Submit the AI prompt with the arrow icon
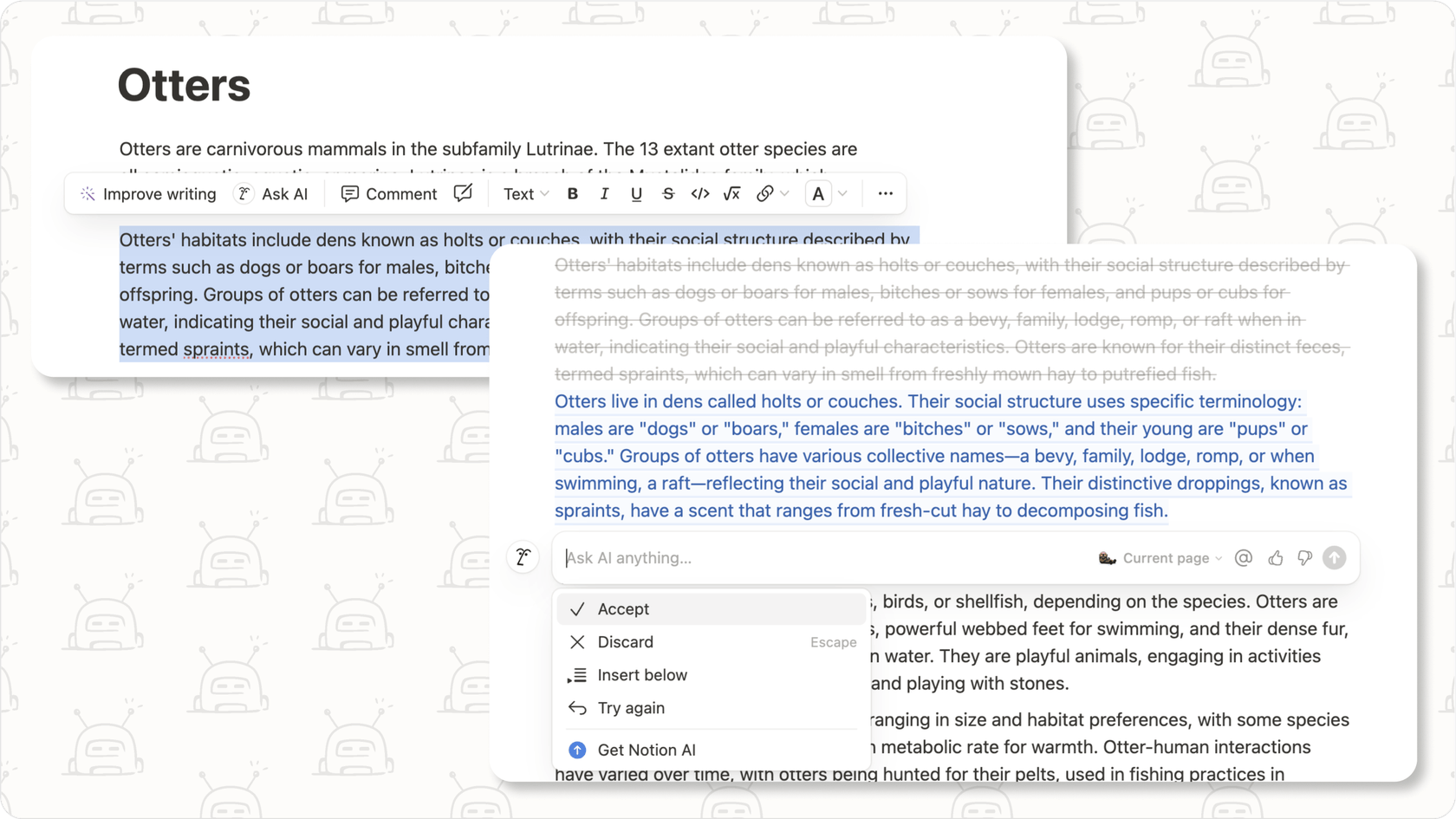 [x=1333, y=557]
